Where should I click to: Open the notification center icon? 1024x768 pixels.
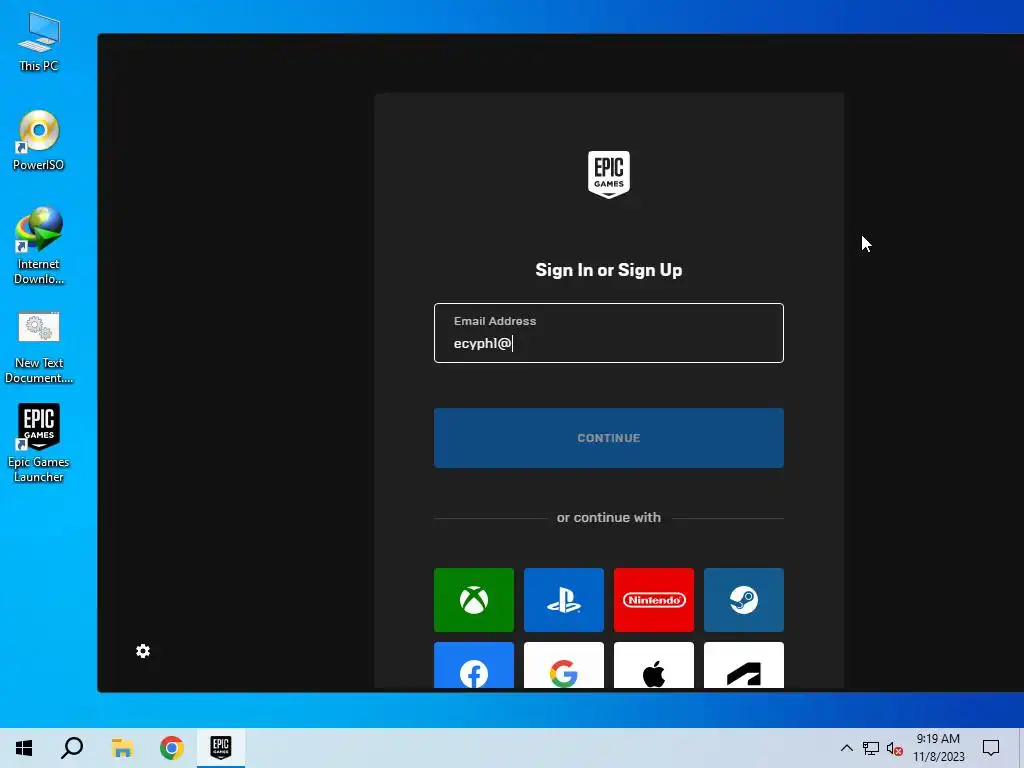point(991,748)
